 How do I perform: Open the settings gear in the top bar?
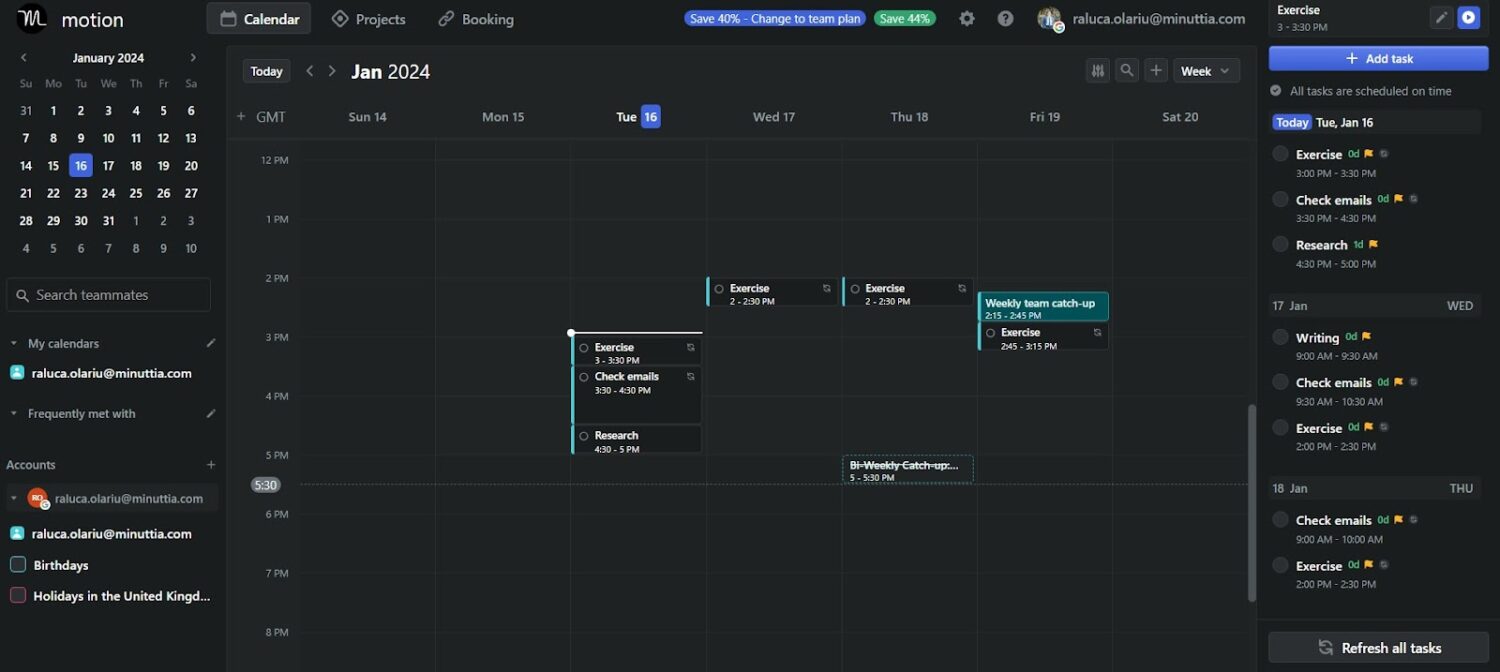tap(966, 18)
